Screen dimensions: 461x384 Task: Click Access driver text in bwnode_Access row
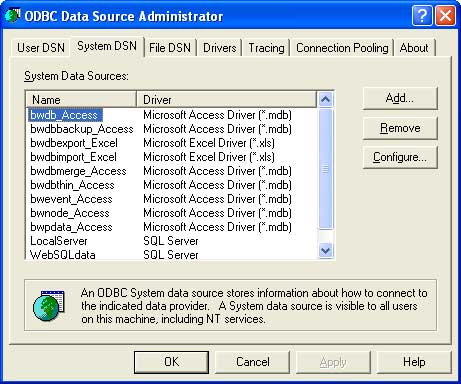217,213
